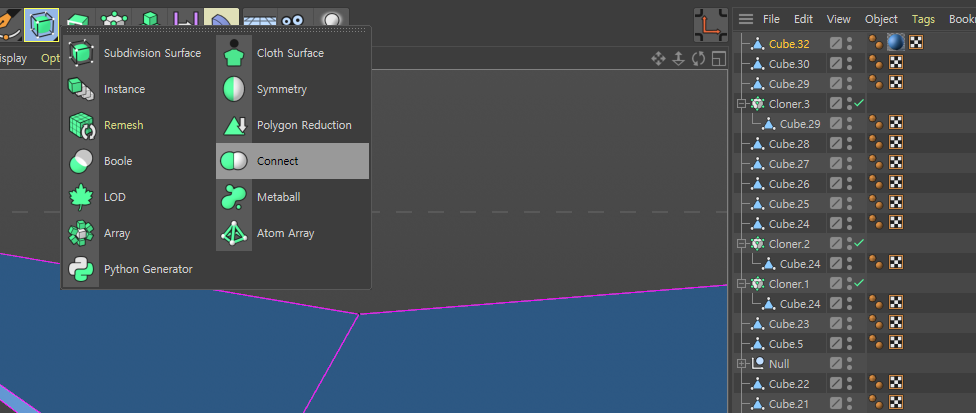
Task: Select the UVW tag on Cube.21
Action: (x=896, y=403)
